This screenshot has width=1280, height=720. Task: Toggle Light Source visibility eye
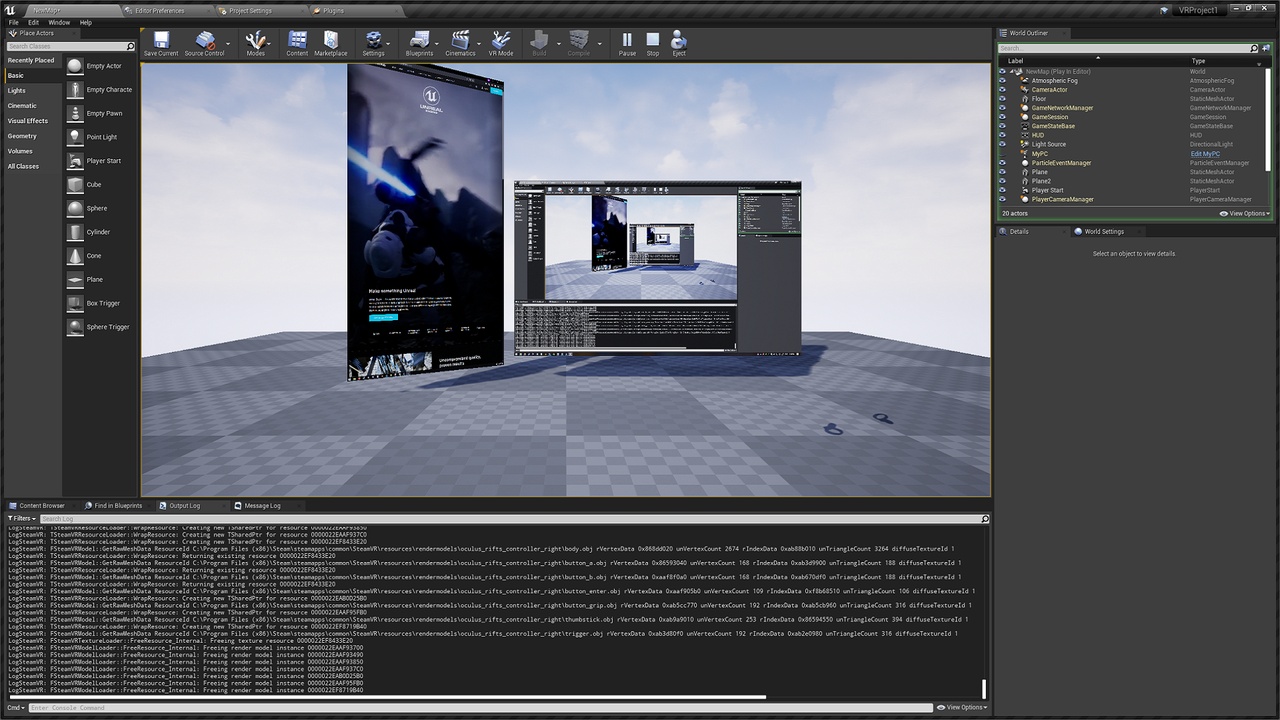[1003, 144]
